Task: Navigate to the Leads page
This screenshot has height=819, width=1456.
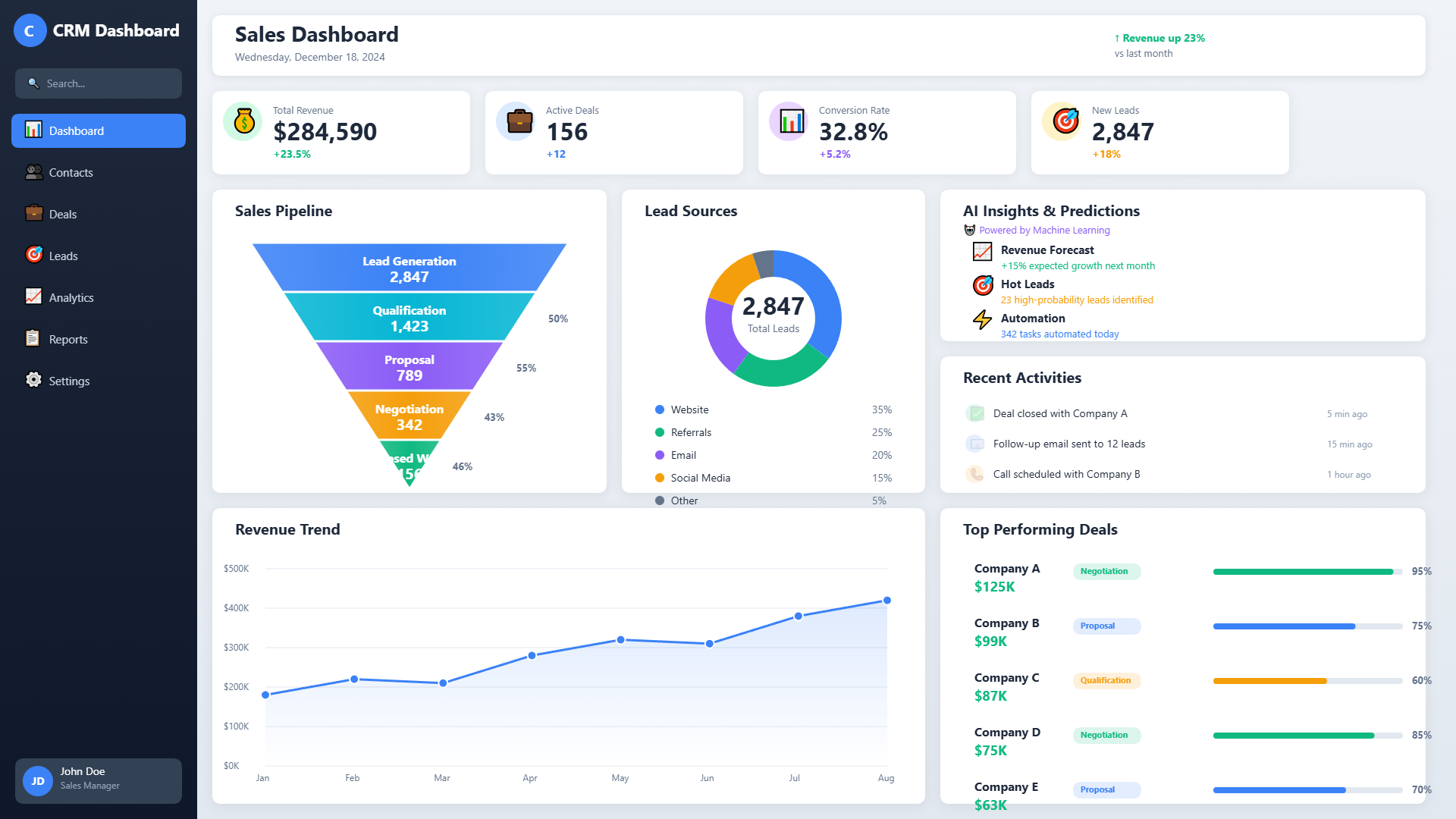Action: click(99, 256)
